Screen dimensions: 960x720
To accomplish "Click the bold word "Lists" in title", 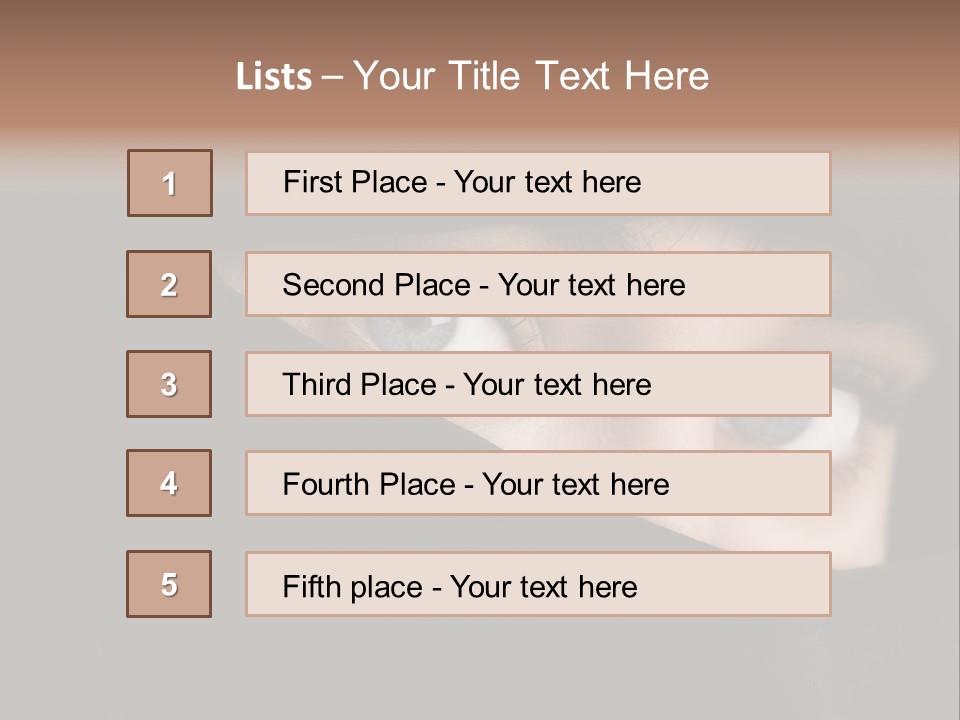I will click(274, 77).
